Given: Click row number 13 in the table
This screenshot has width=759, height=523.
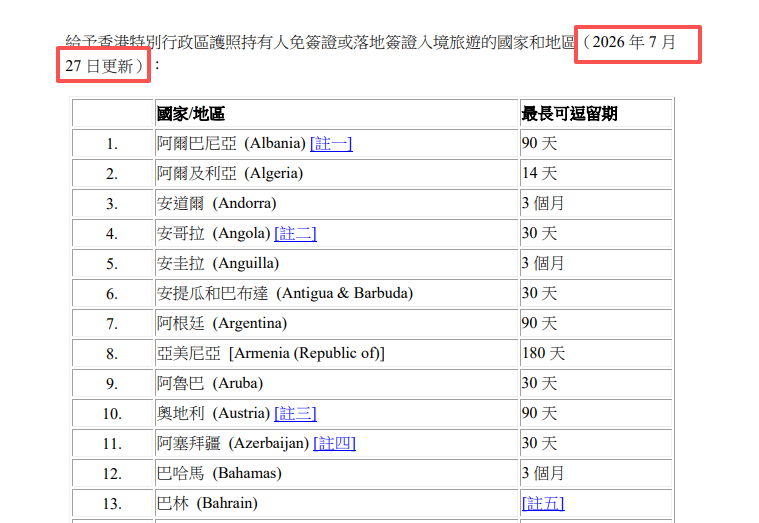Looking at the screenshot, I should click(112, 504).
